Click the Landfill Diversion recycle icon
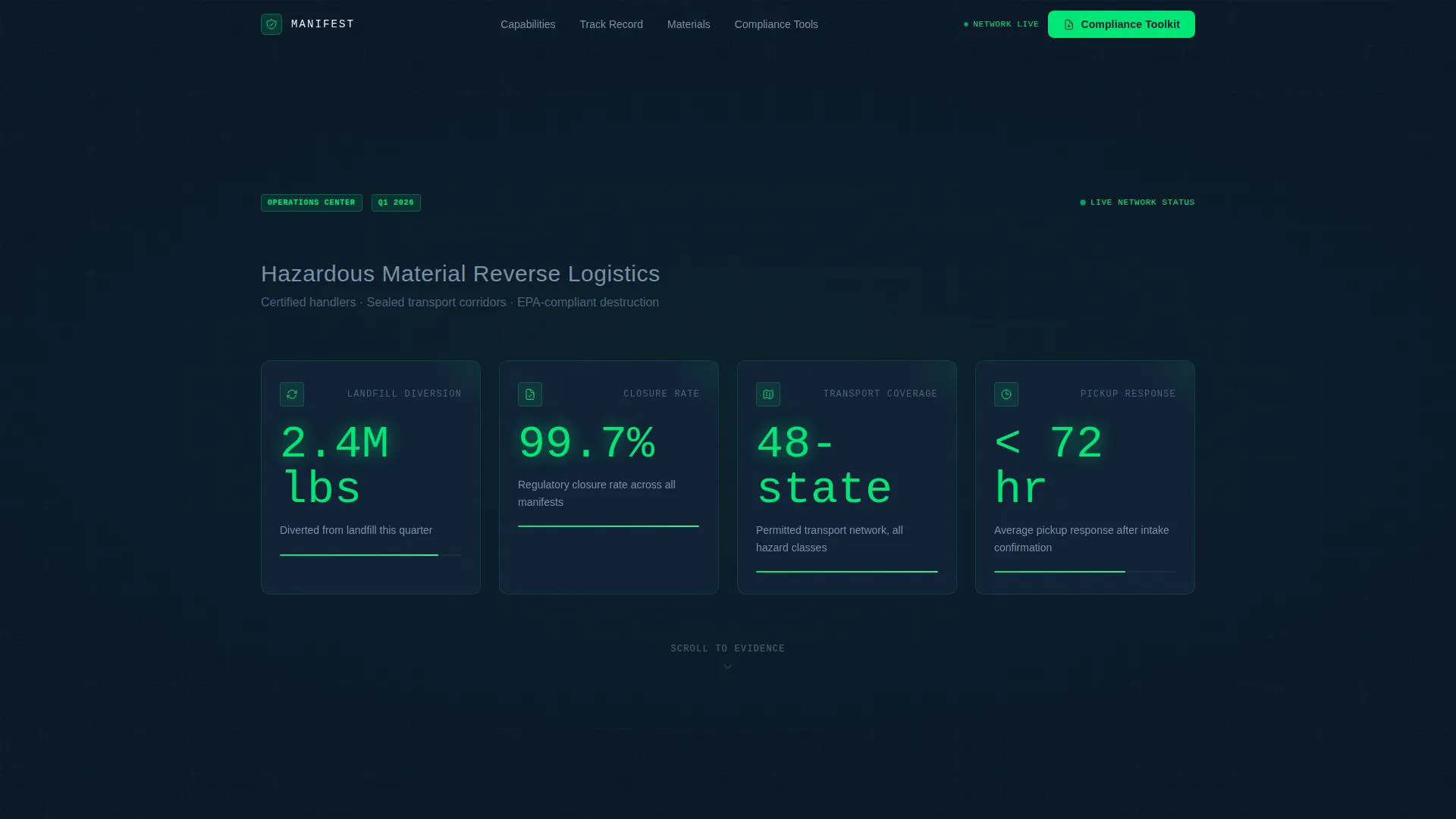 click(x=292, y=394)
